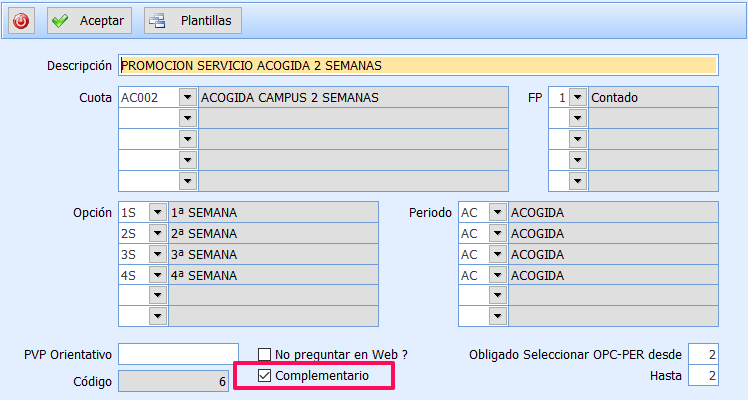Open the empty second Cuota row dropdown
This screenshot has width=748, height=401.
click(187, 118)
